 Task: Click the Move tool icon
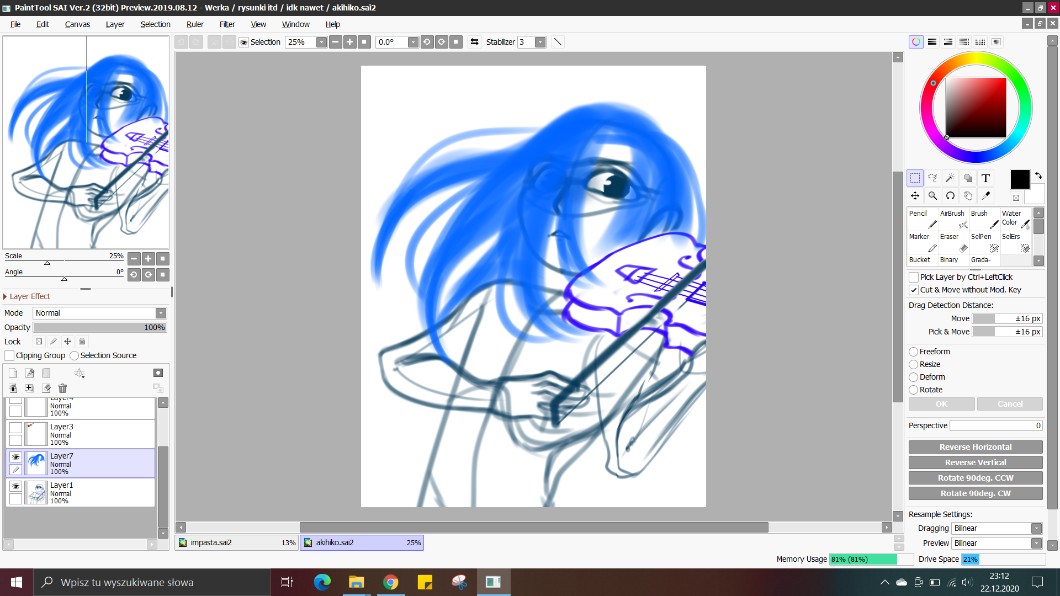[x=915, y=196]
